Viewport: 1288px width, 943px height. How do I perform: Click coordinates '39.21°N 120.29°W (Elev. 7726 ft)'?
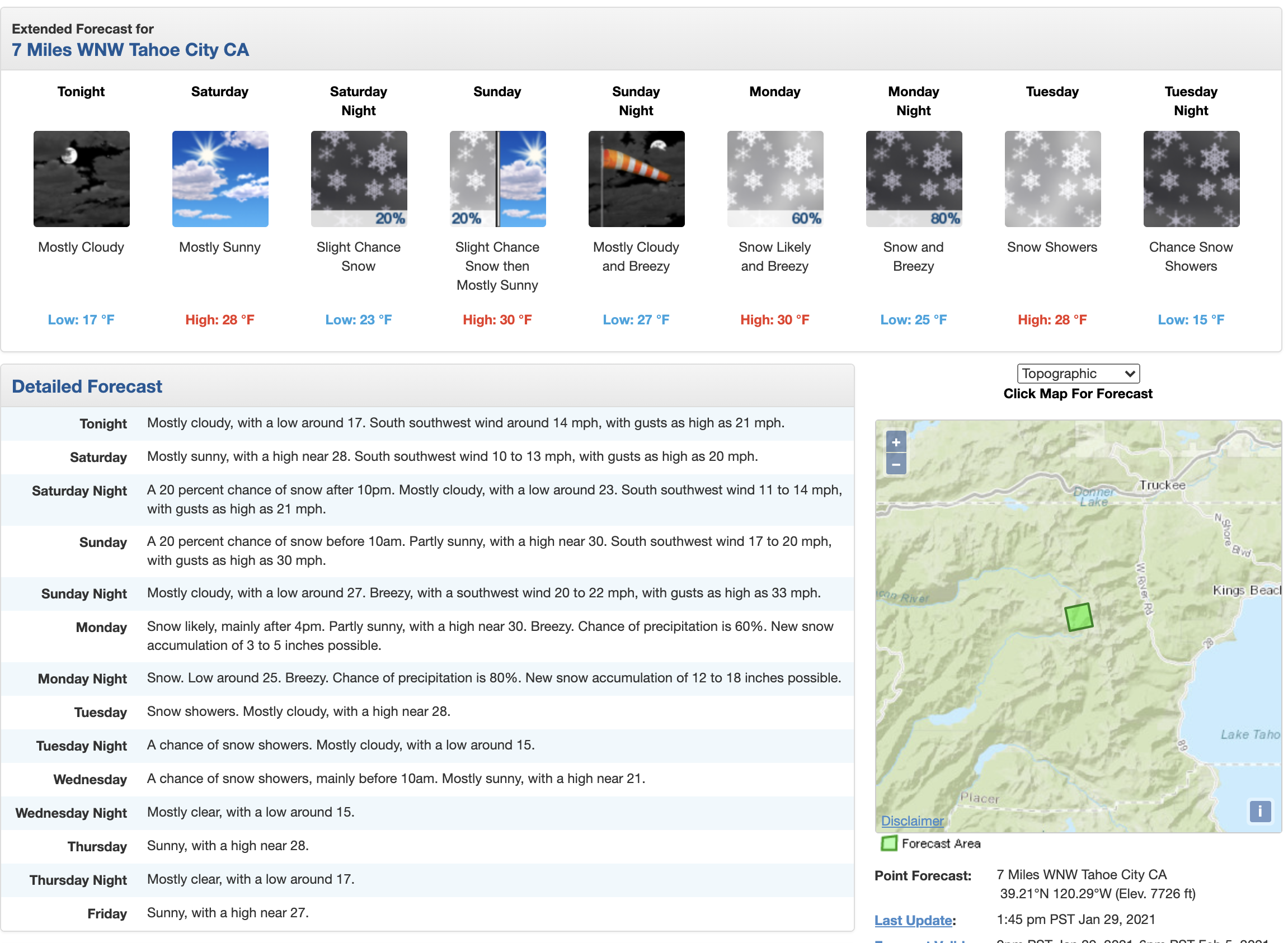(1098, 894)
